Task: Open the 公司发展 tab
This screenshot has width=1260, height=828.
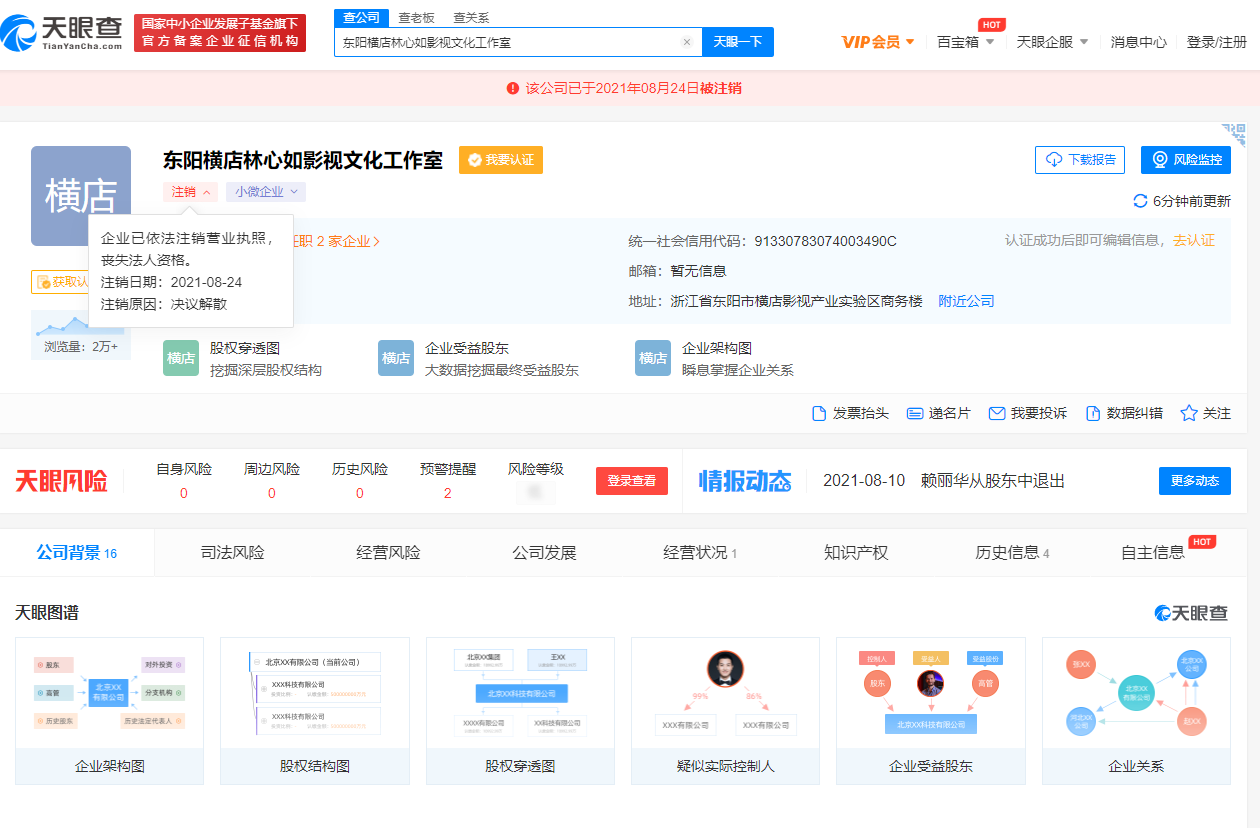Action: click(544, 552)
